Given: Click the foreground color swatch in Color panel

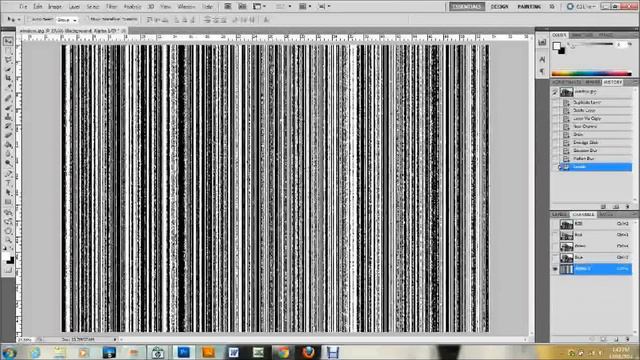Looking at the screenshot, I should [x=556, y=46].
